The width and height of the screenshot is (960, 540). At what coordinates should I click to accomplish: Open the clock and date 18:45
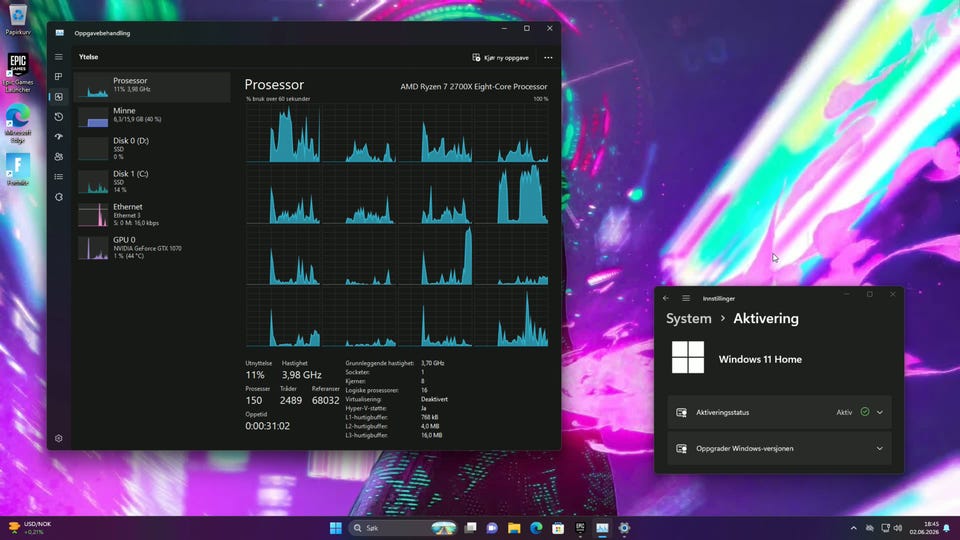[924, 528]
